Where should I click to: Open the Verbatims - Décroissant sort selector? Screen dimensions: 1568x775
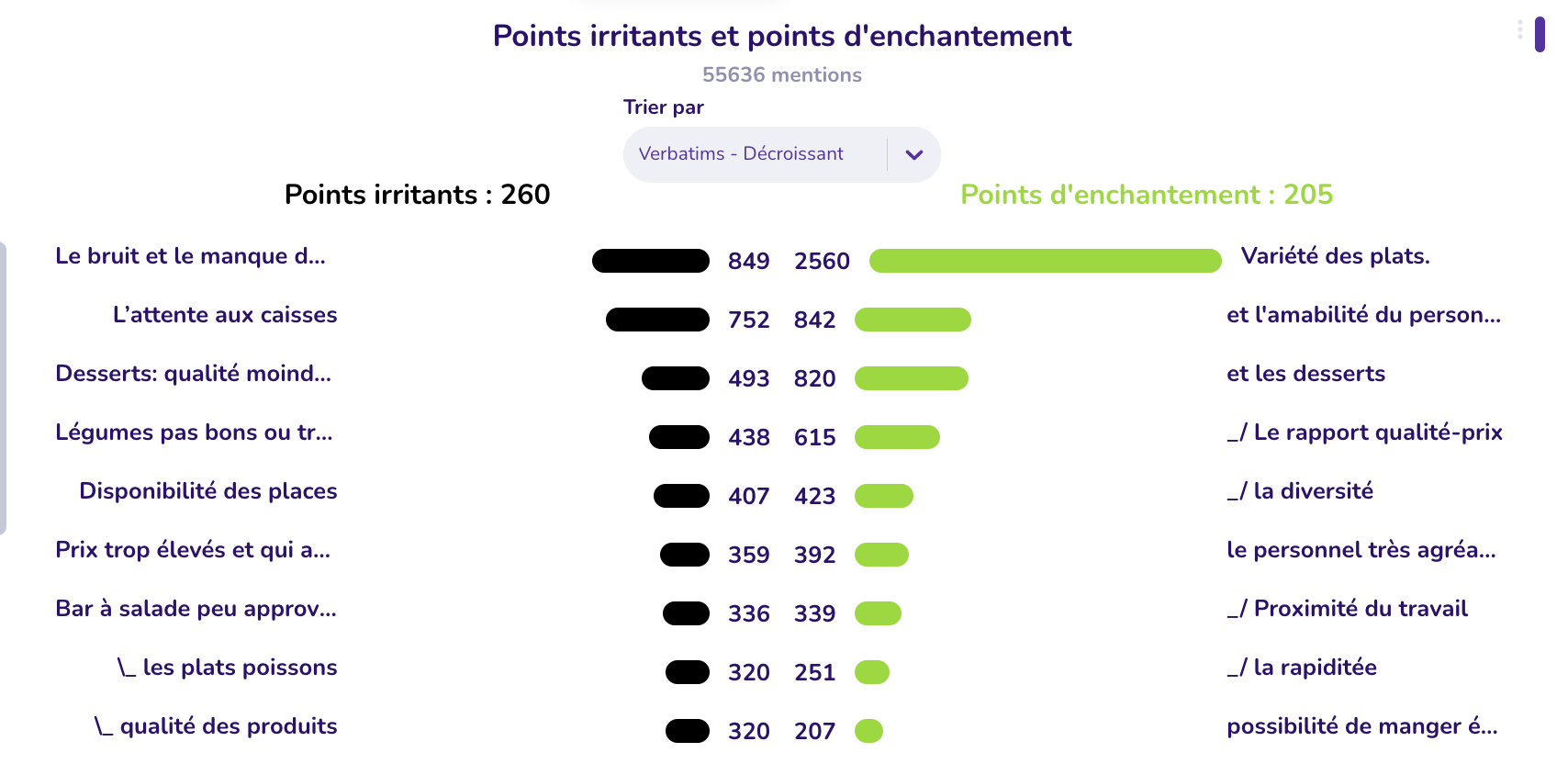point(781,154)
